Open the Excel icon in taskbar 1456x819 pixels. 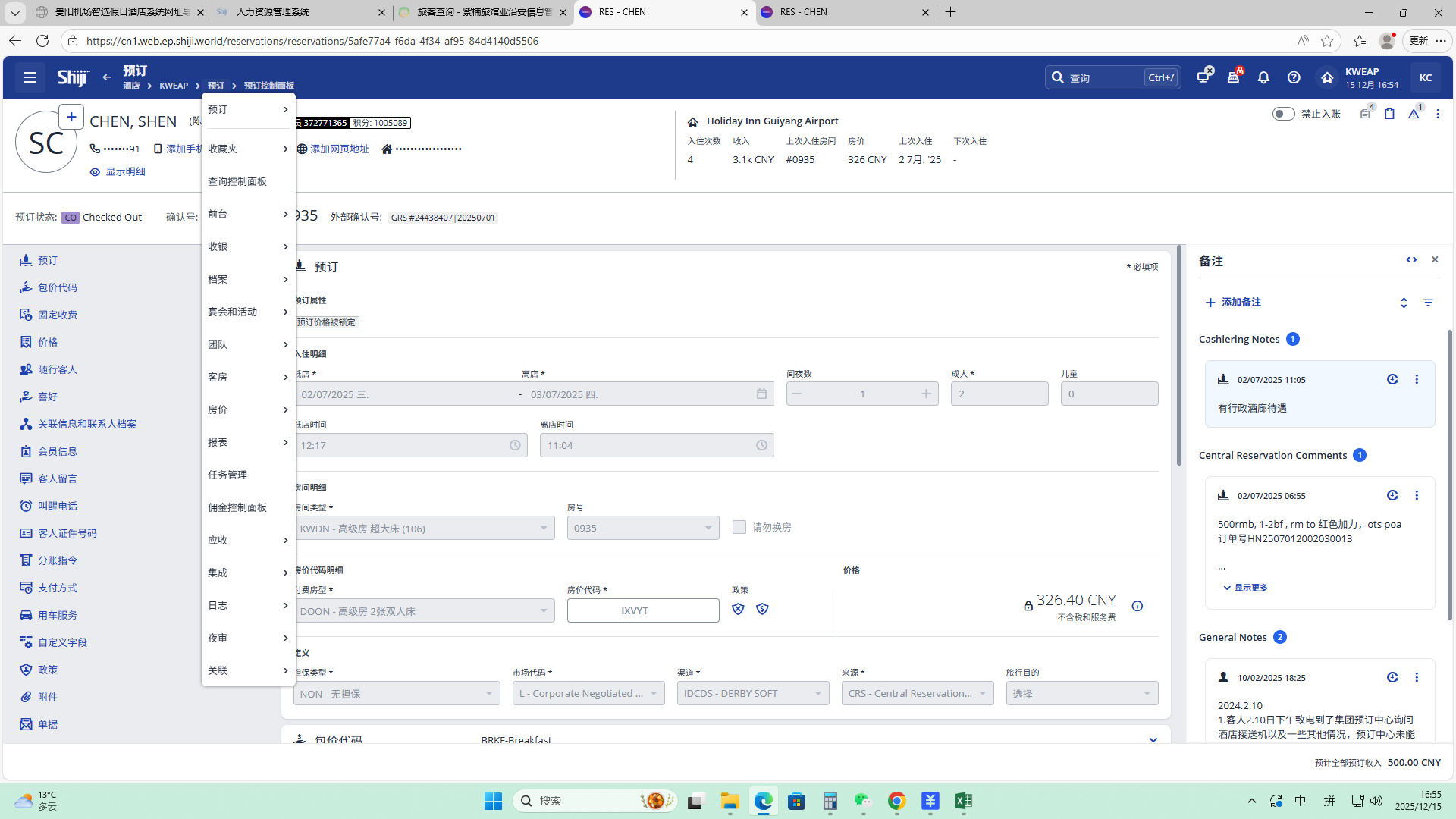pos(963,801)
